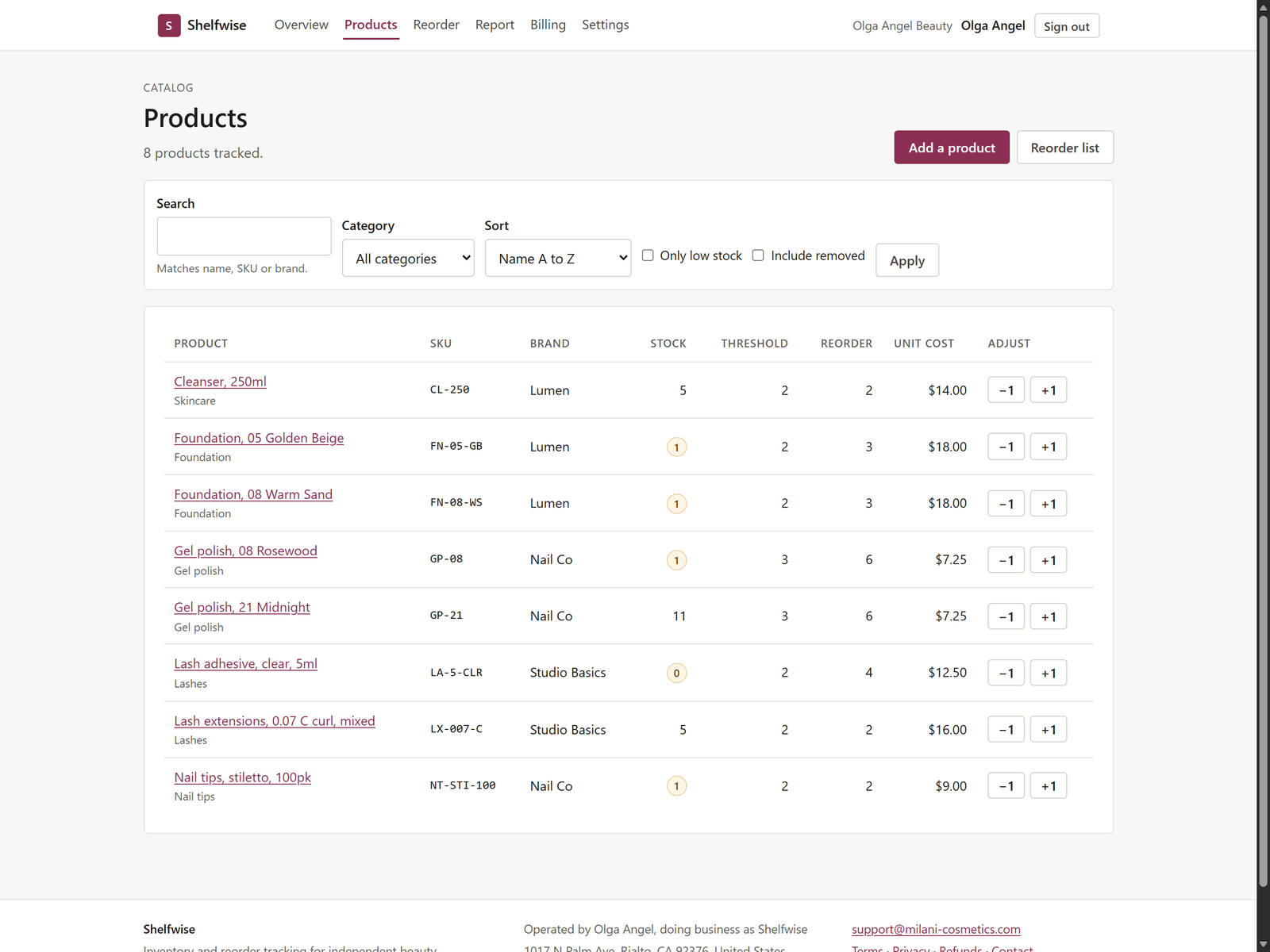Image resolution: width=1270 pixels, height=952 pixels.
Task: Decrease Cleanser stock with −1
Action: [x=1006, y=390]
